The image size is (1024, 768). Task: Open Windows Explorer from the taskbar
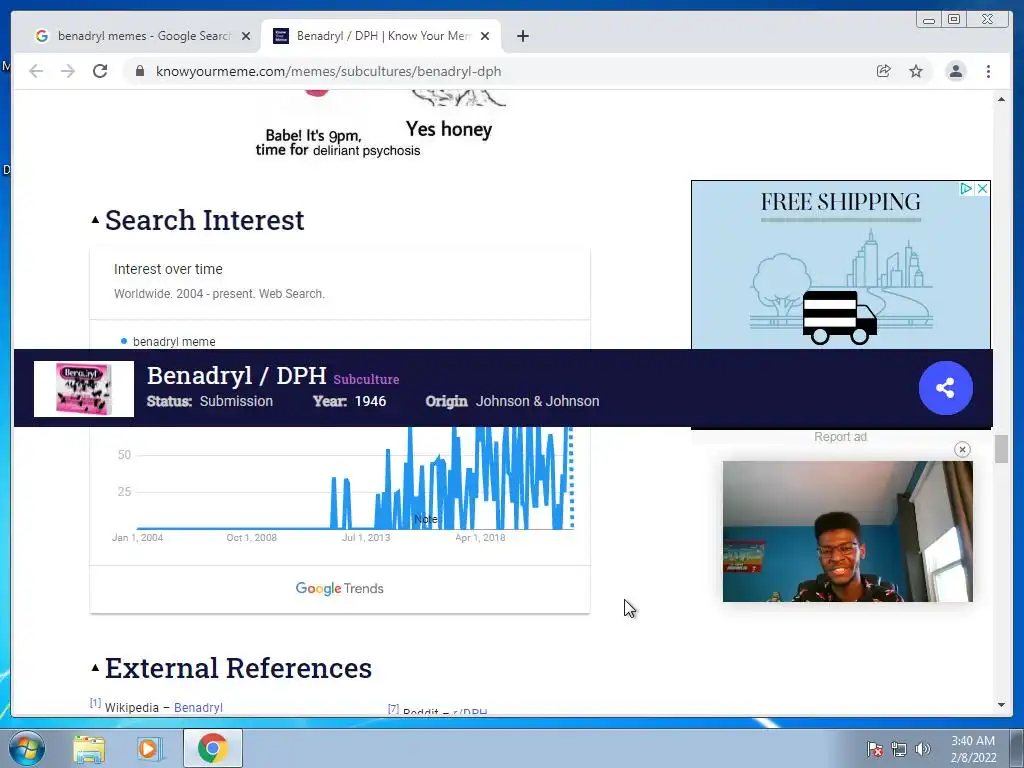coord(89,749)
